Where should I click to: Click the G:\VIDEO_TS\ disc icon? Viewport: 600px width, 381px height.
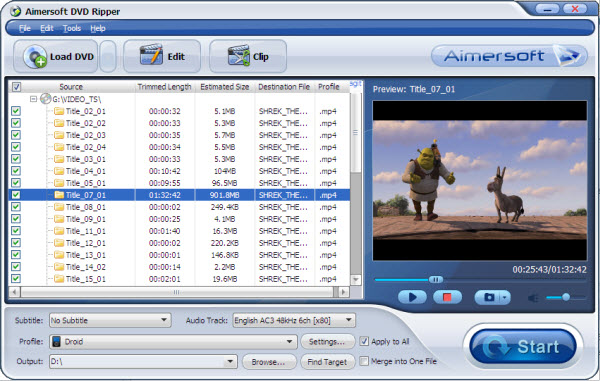click(x=46, y=99)
